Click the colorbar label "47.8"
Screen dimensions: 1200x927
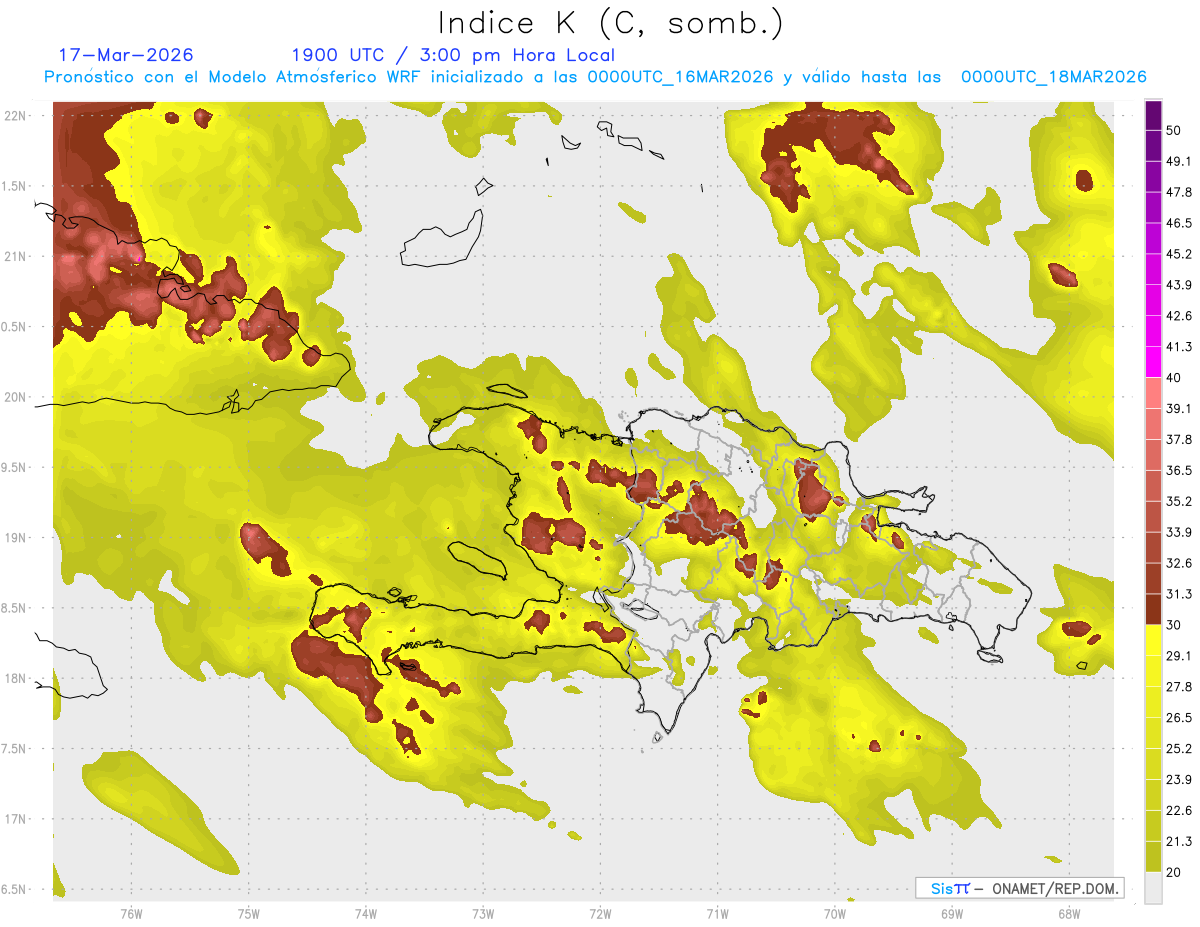pyautogui.click(x=1179, y=192)
